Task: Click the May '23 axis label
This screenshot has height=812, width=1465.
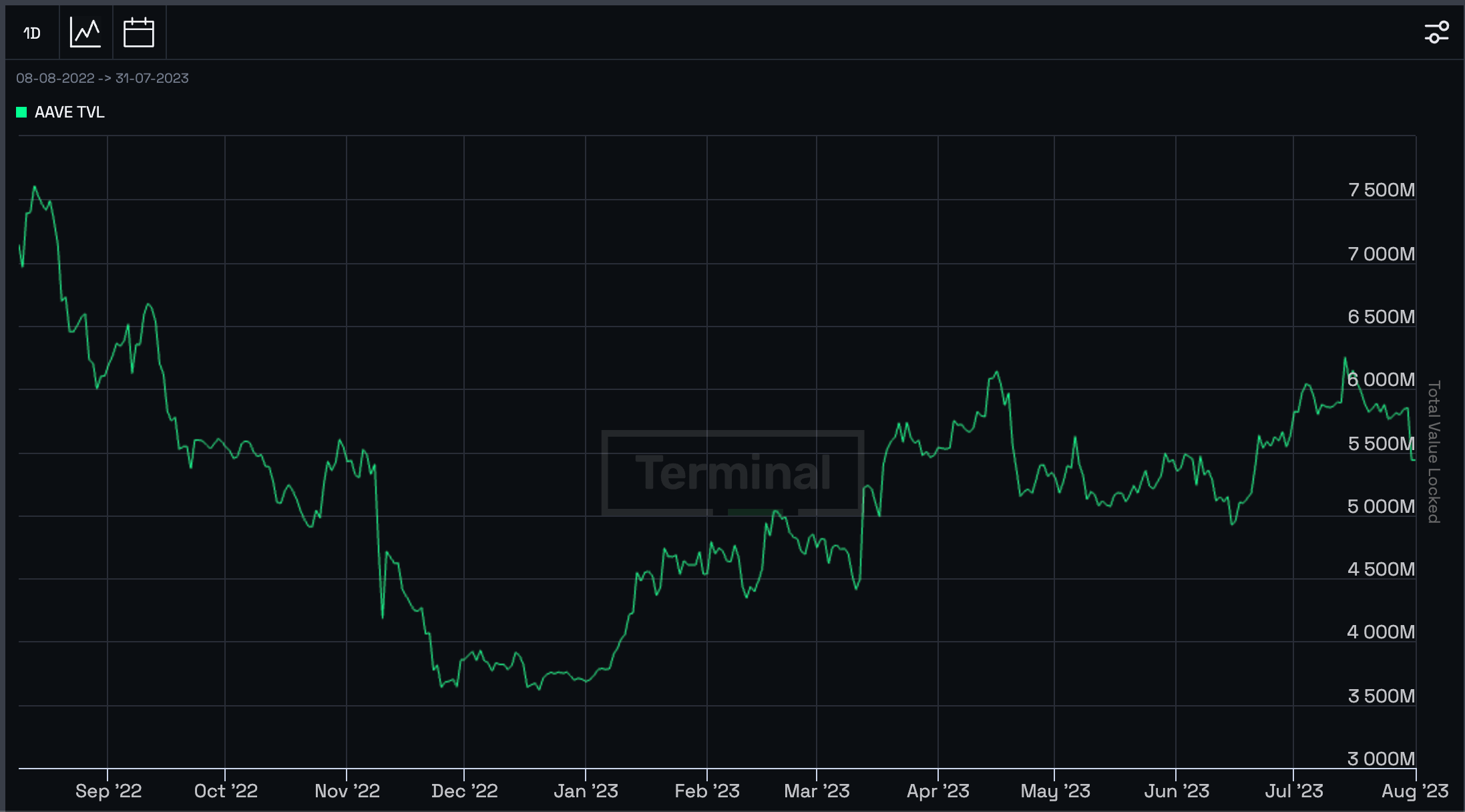Action: click(1055, 791)
